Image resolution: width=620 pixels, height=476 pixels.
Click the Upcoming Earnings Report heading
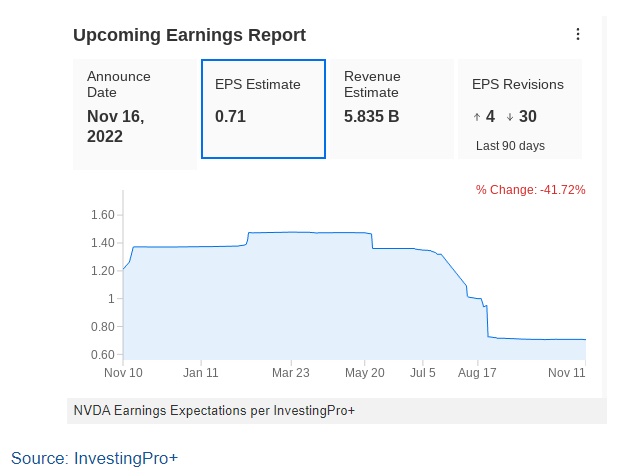click(189, 36)
